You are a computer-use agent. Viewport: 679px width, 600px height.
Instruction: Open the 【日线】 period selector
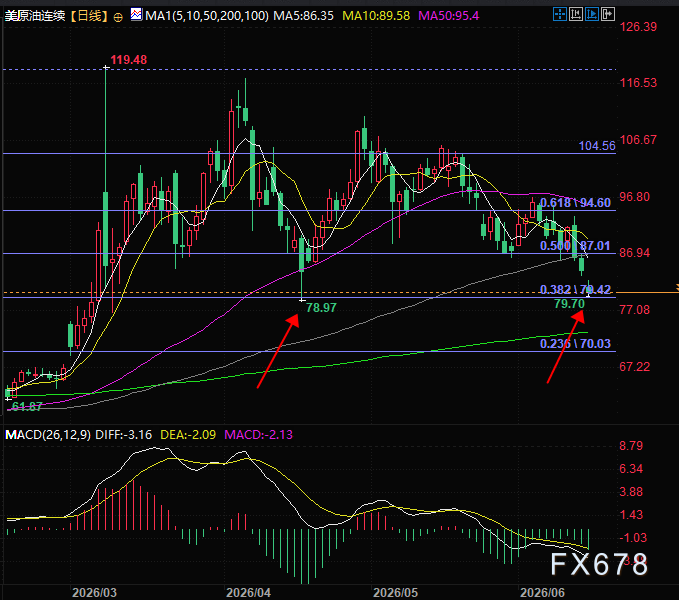(89, 16)
